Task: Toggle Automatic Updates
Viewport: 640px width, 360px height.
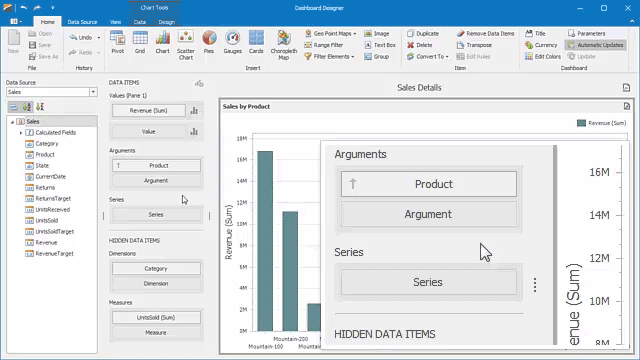Action: 596,45
